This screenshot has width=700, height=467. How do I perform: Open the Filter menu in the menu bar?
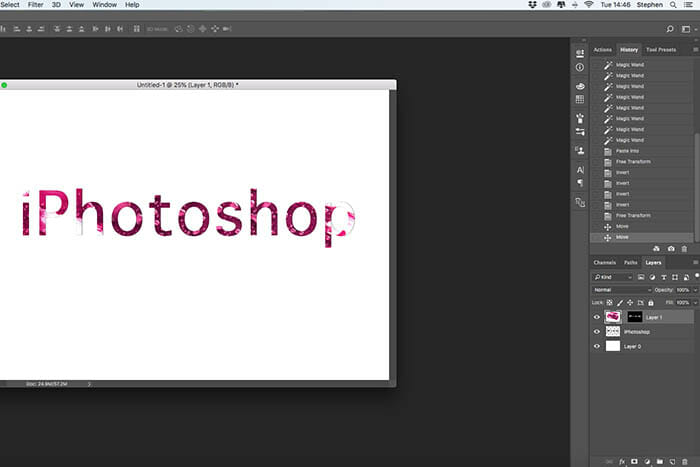tap(36, 5)
